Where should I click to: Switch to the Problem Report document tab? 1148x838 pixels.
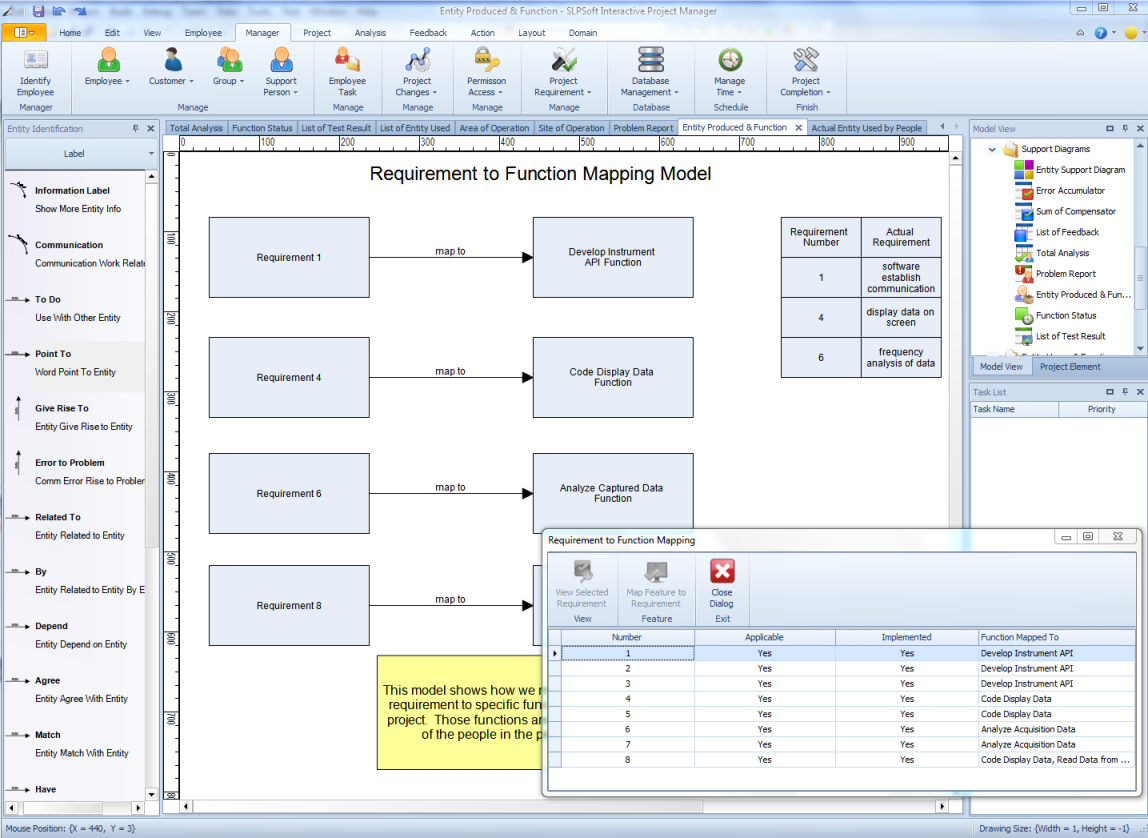643,128
